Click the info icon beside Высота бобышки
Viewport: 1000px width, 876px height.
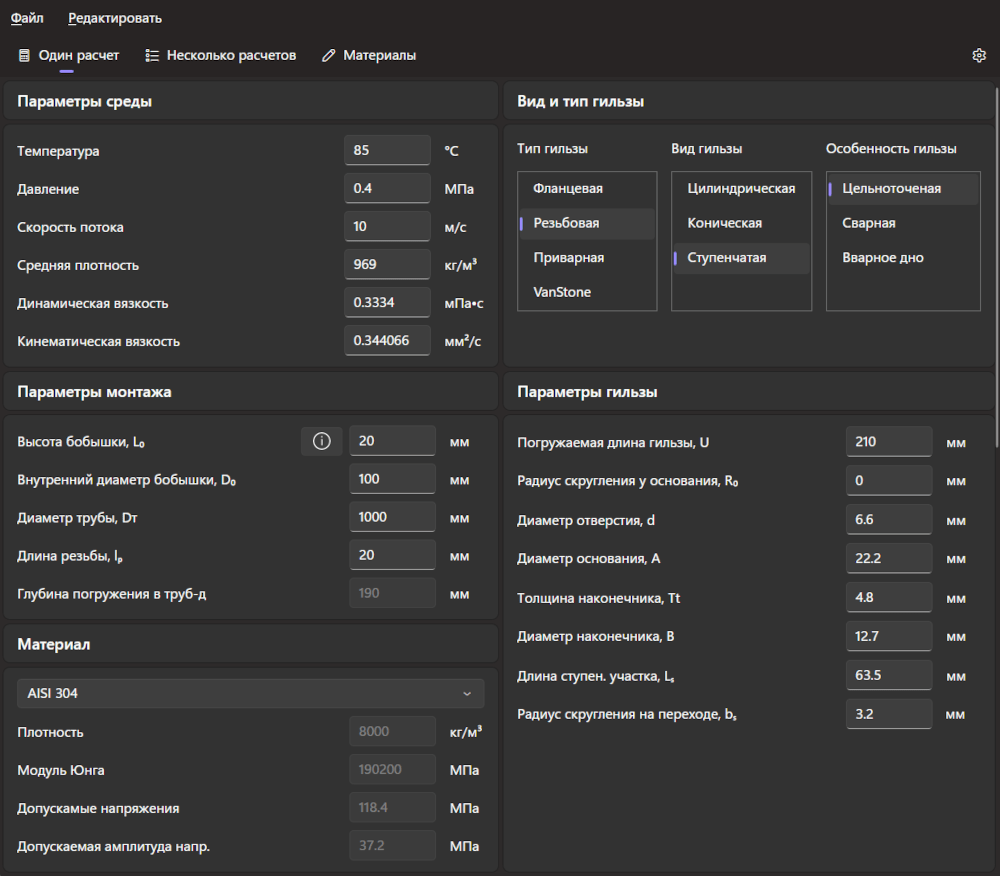(321, 441)
